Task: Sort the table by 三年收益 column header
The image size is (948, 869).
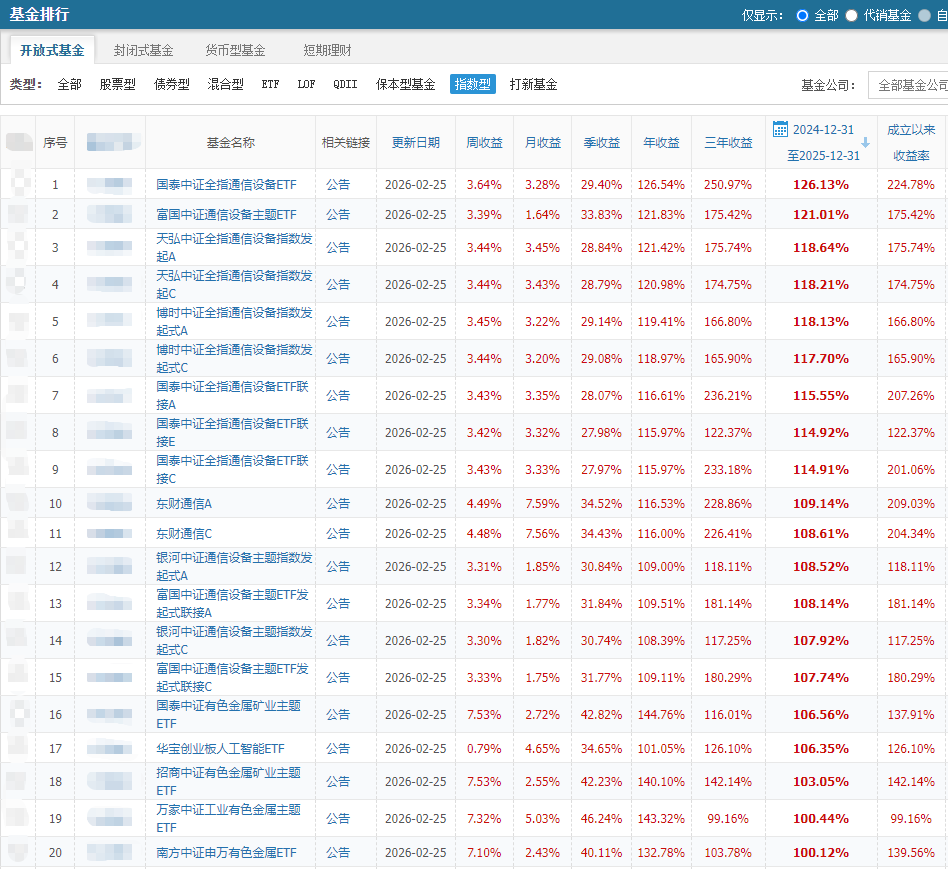Action: (729, 143)
